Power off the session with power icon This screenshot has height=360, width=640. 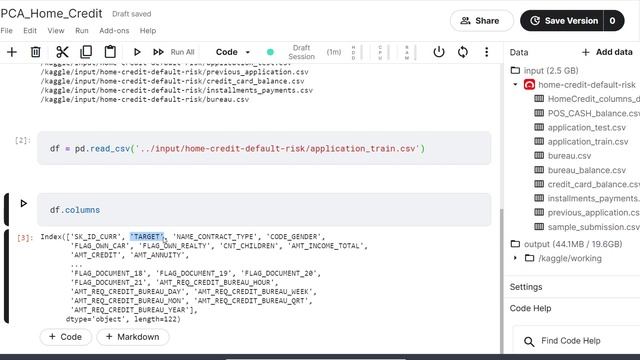(x=439, y=52)
